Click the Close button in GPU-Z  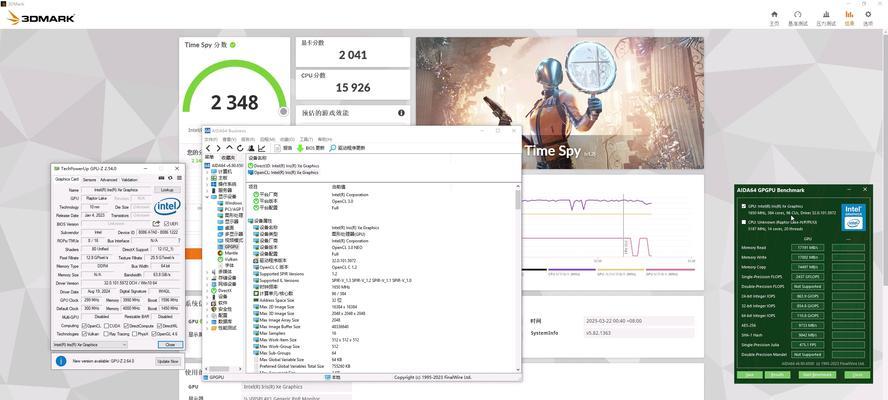click(x=170, y=344)
